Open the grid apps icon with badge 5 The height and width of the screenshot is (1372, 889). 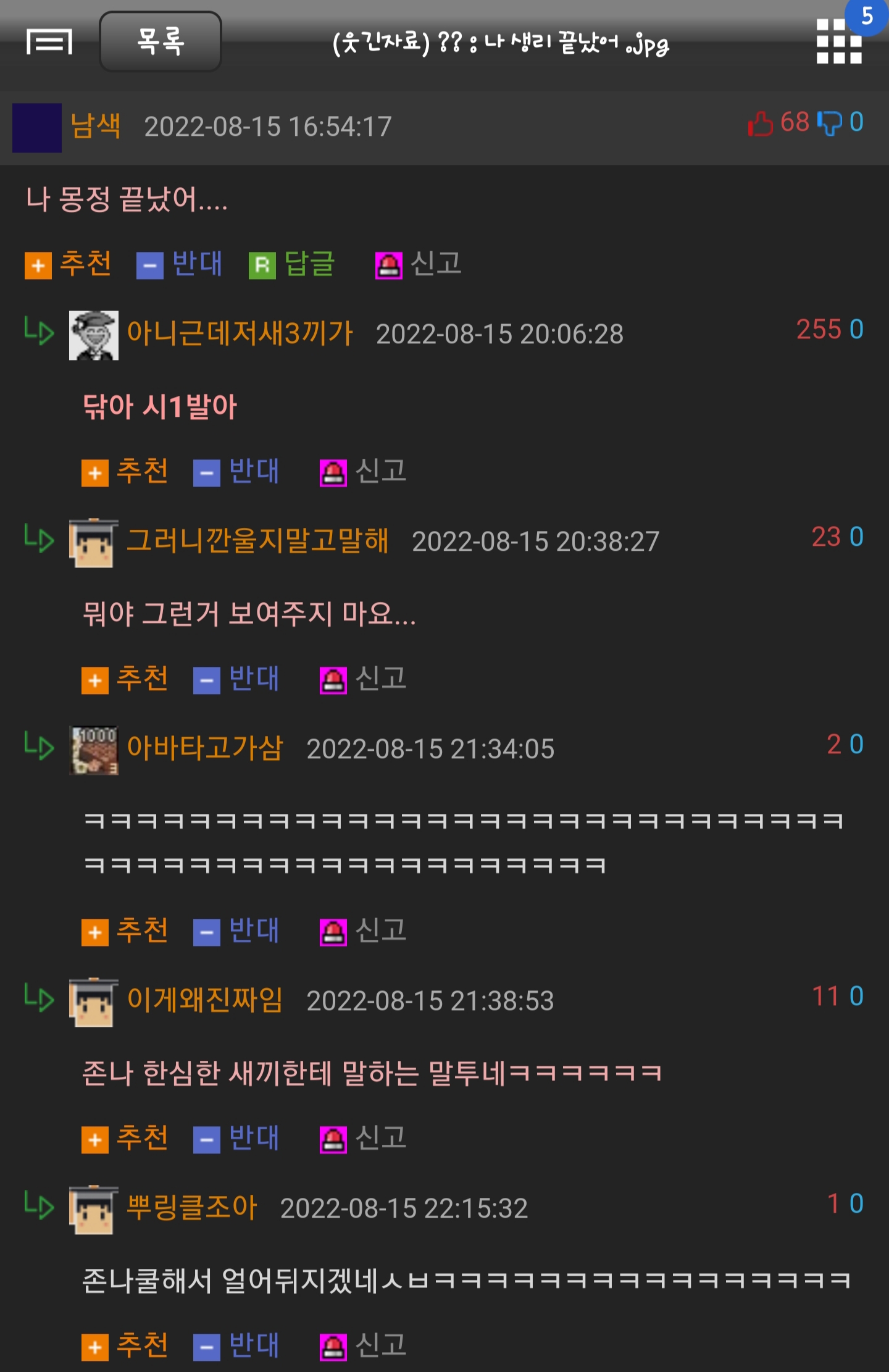[838, 41]
